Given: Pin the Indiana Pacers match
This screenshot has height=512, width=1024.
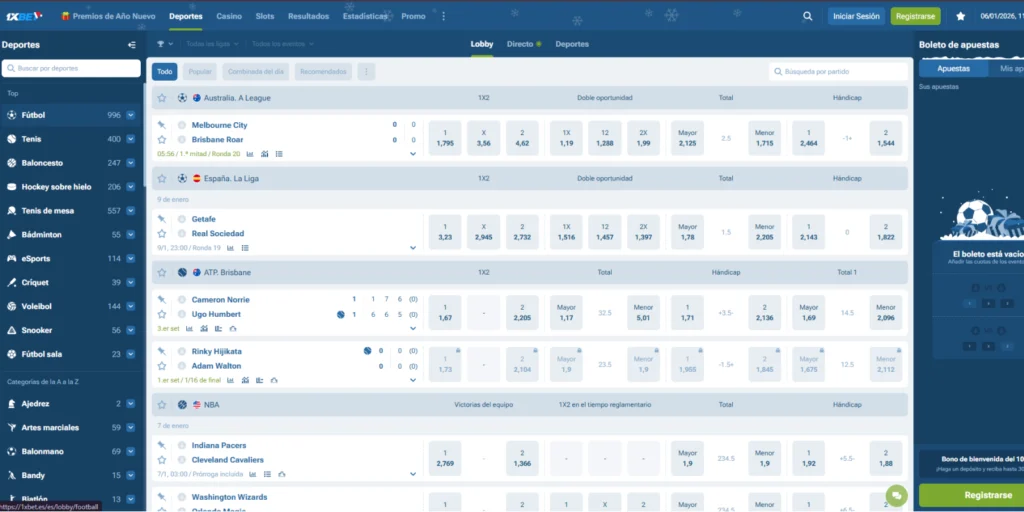Looking at the screenshot, I should [x=162, y=445].
